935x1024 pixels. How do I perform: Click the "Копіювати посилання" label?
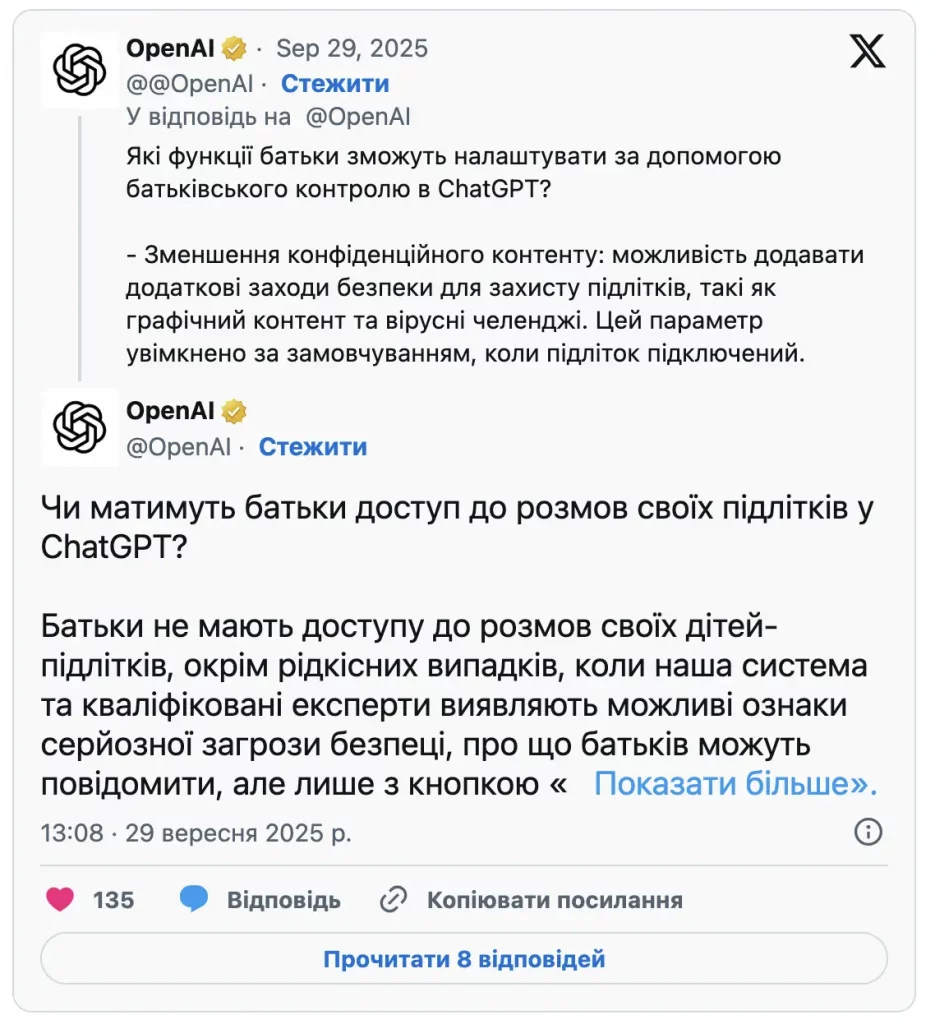[x=555, y=900]
